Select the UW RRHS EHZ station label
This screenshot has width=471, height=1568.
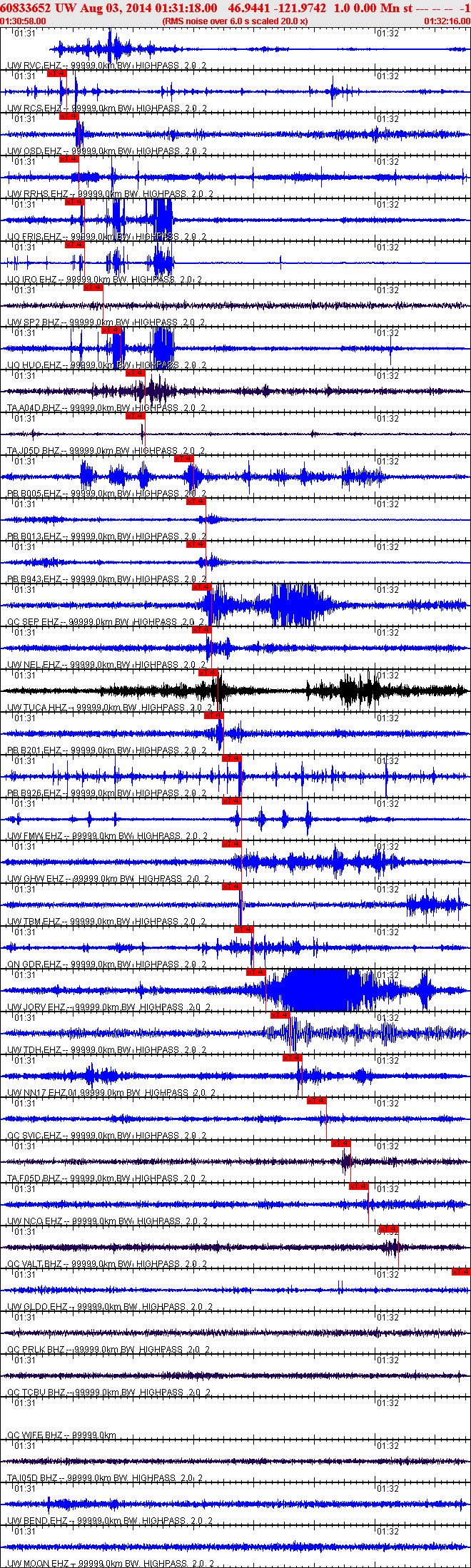click(x=110, y=194)
